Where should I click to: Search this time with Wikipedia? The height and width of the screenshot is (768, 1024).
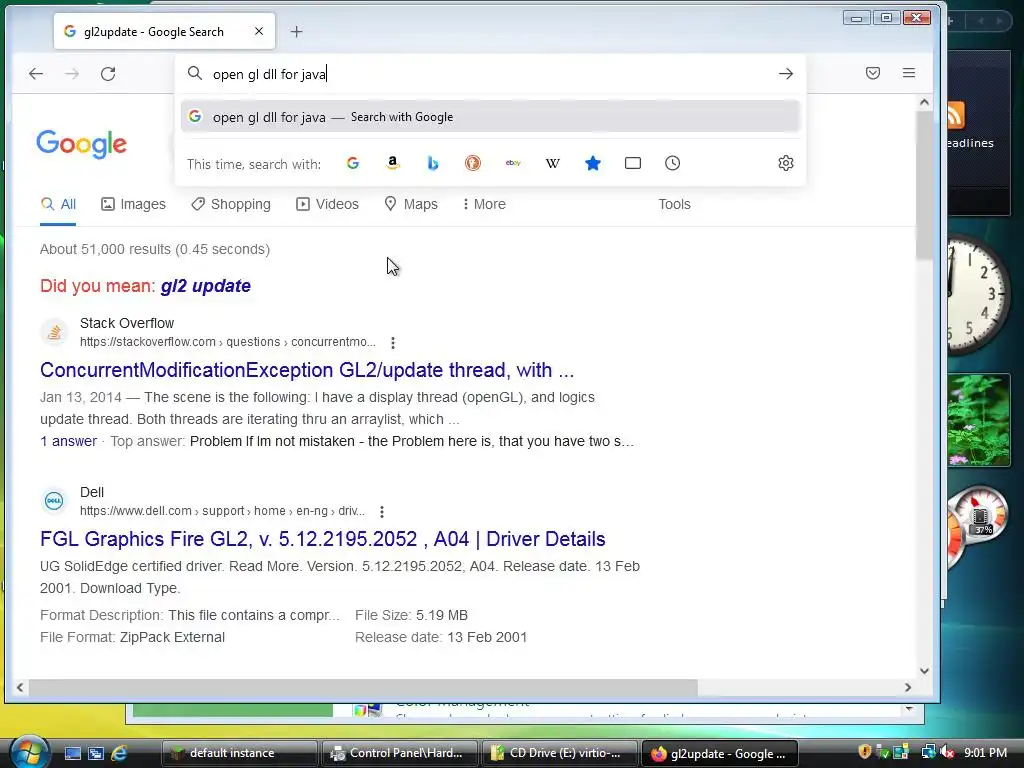pyautogui.click(x=552, y=163)
